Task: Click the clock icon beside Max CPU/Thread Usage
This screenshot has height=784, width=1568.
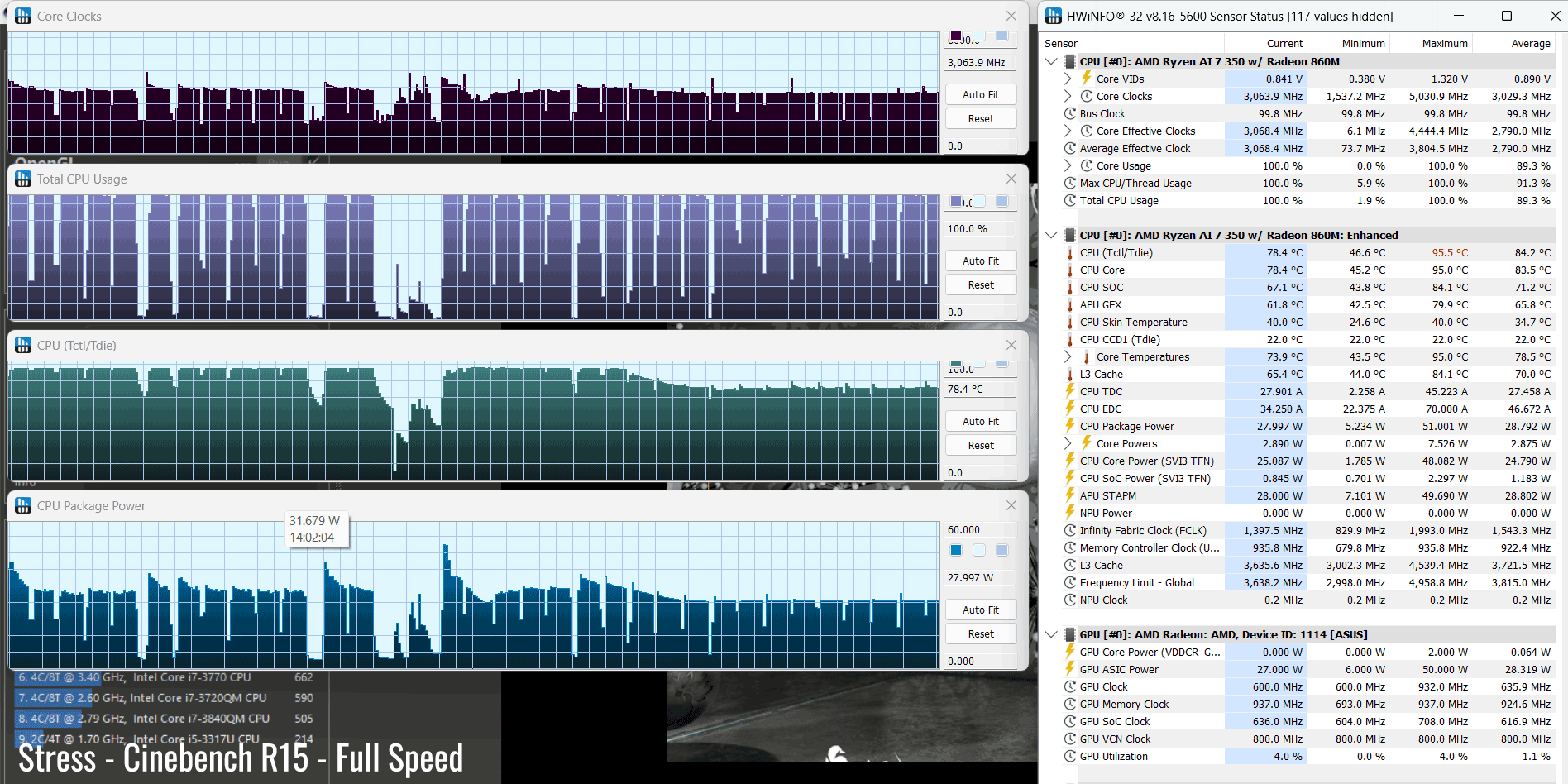Action: click(x=1070, y=184)
